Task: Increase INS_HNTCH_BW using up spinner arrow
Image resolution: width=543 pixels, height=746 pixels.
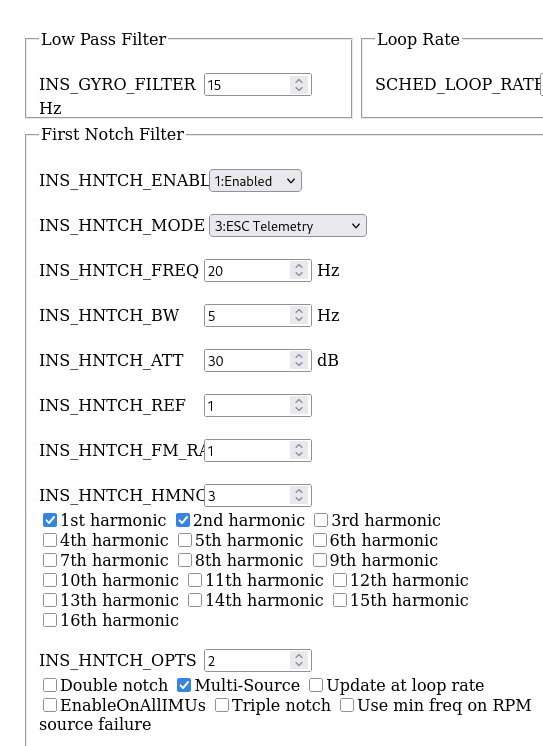Action: [x=299, y=311]
